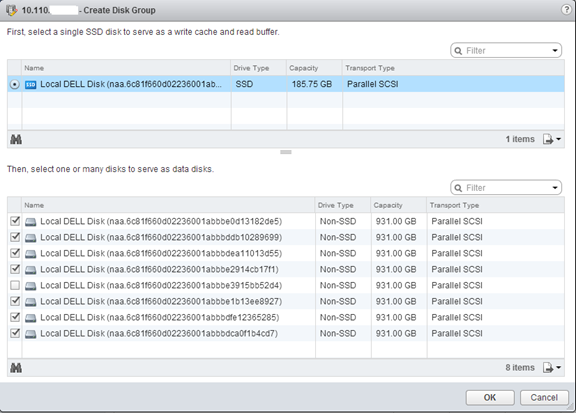Open the lower Filter dropdown arrow
576x413 pixels.
555,188
